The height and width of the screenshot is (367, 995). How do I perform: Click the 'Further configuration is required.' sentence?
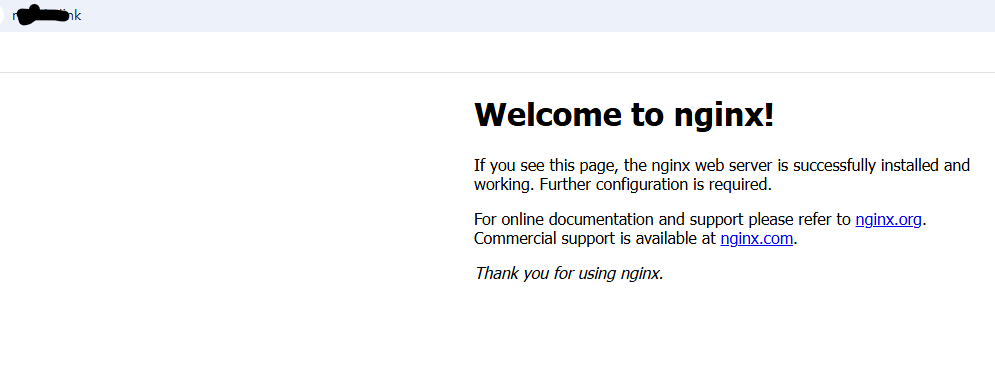coord(656,185)
